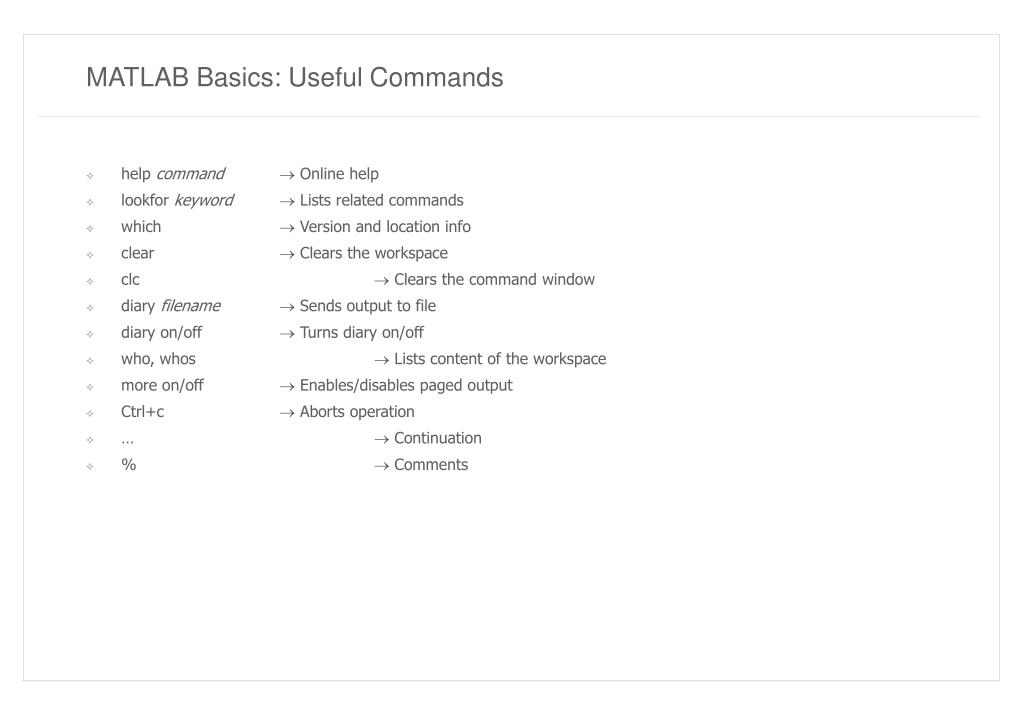Click the slide title 'MATLAB Basics: Useful Commands'
Image resolution: width=1023 pixels, height=708 pixels.
[294, 78]
